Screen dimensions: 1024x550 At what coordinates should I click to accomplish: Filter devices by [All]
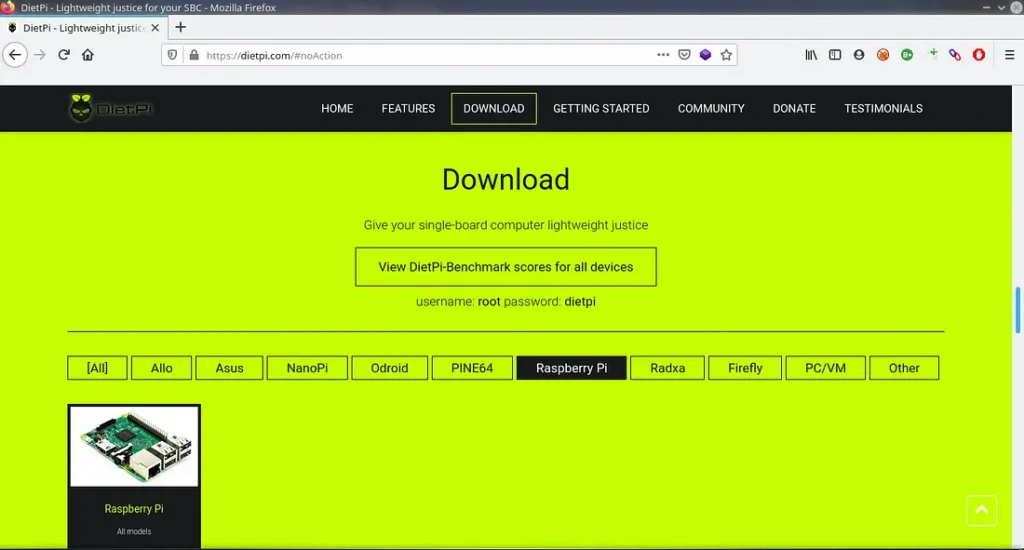pyautogui.click(x=97, y=368)
